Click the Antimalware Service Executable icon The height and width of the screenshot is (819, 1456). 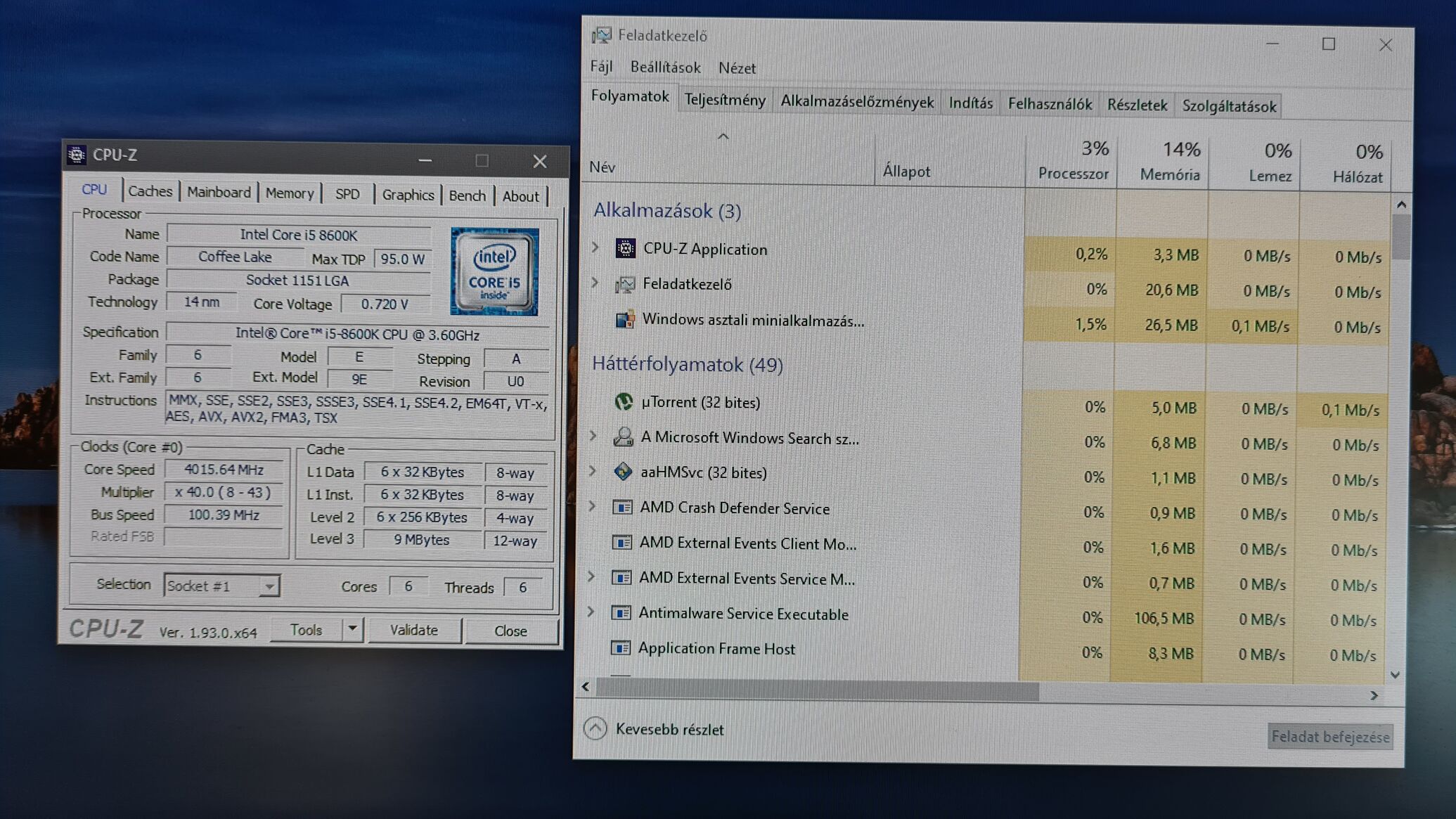point(621,612)
